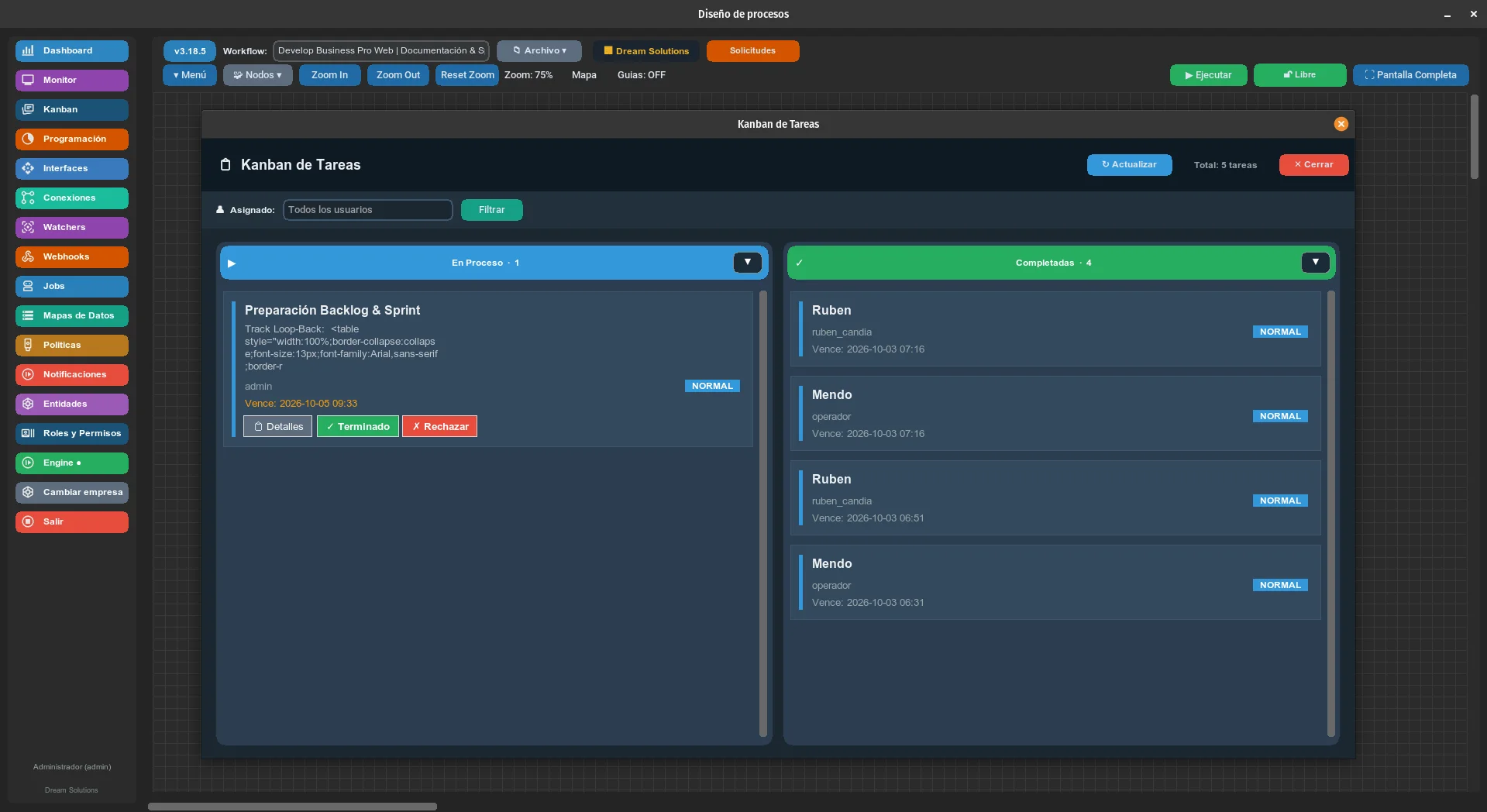Screen dimensions: 1487x812
Task: Toggle the Libre lock mode
Action: pos(1299,75)
